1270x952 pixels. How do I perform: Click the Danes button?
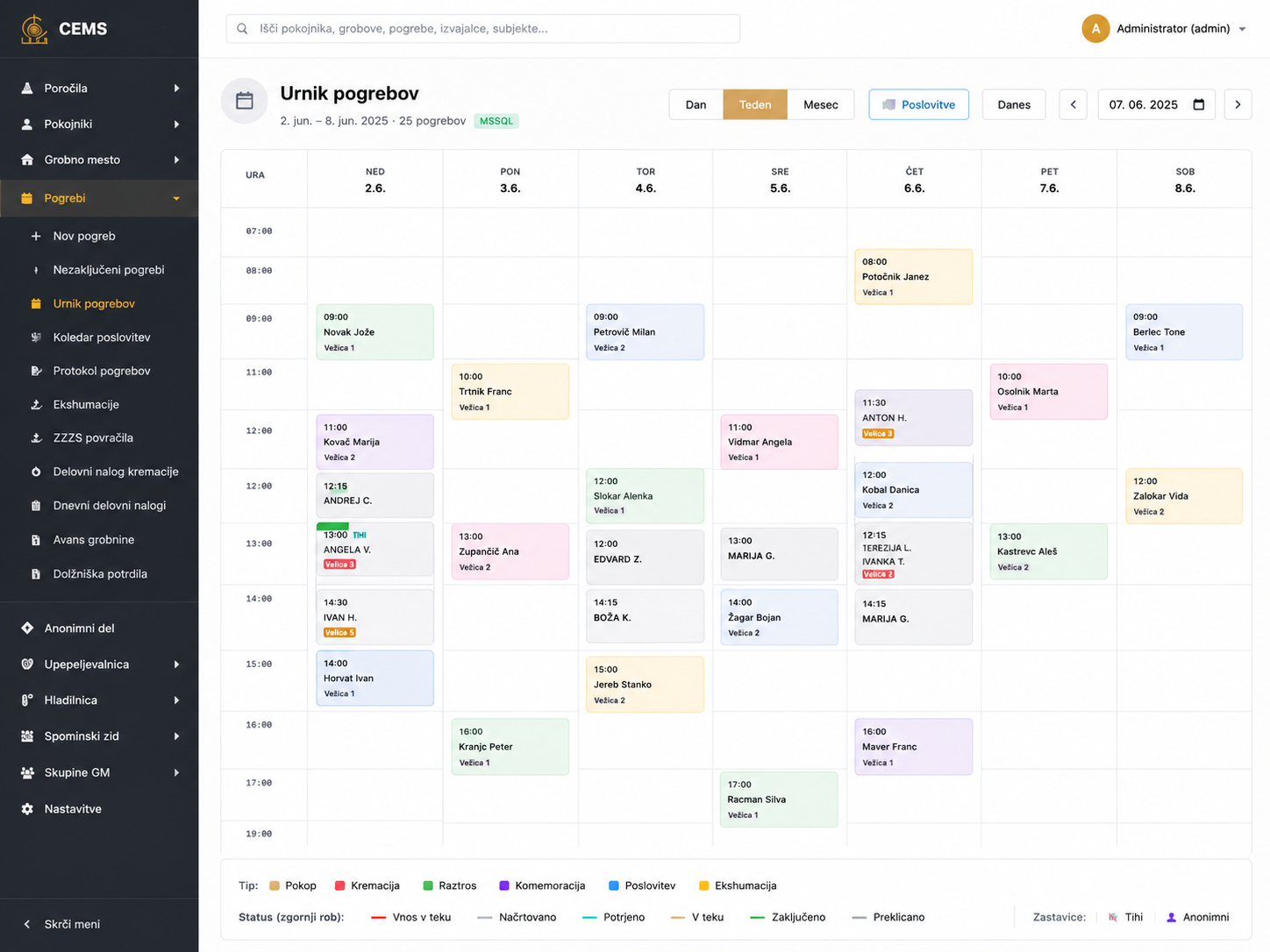tap(1014, 104)
